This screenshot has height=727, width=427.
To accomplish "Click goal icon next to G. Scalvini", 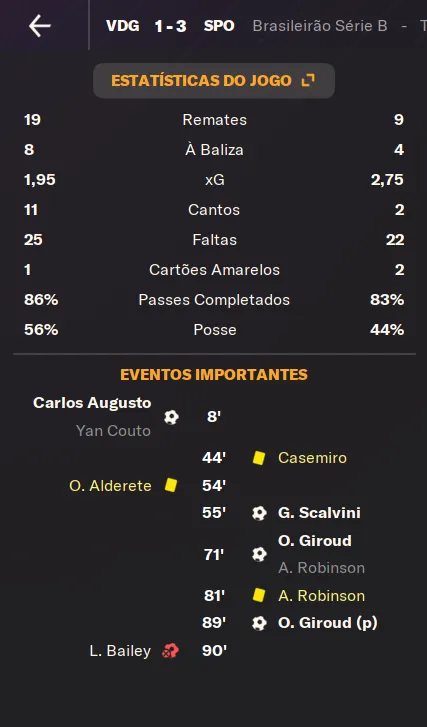I will coord(259,513).
